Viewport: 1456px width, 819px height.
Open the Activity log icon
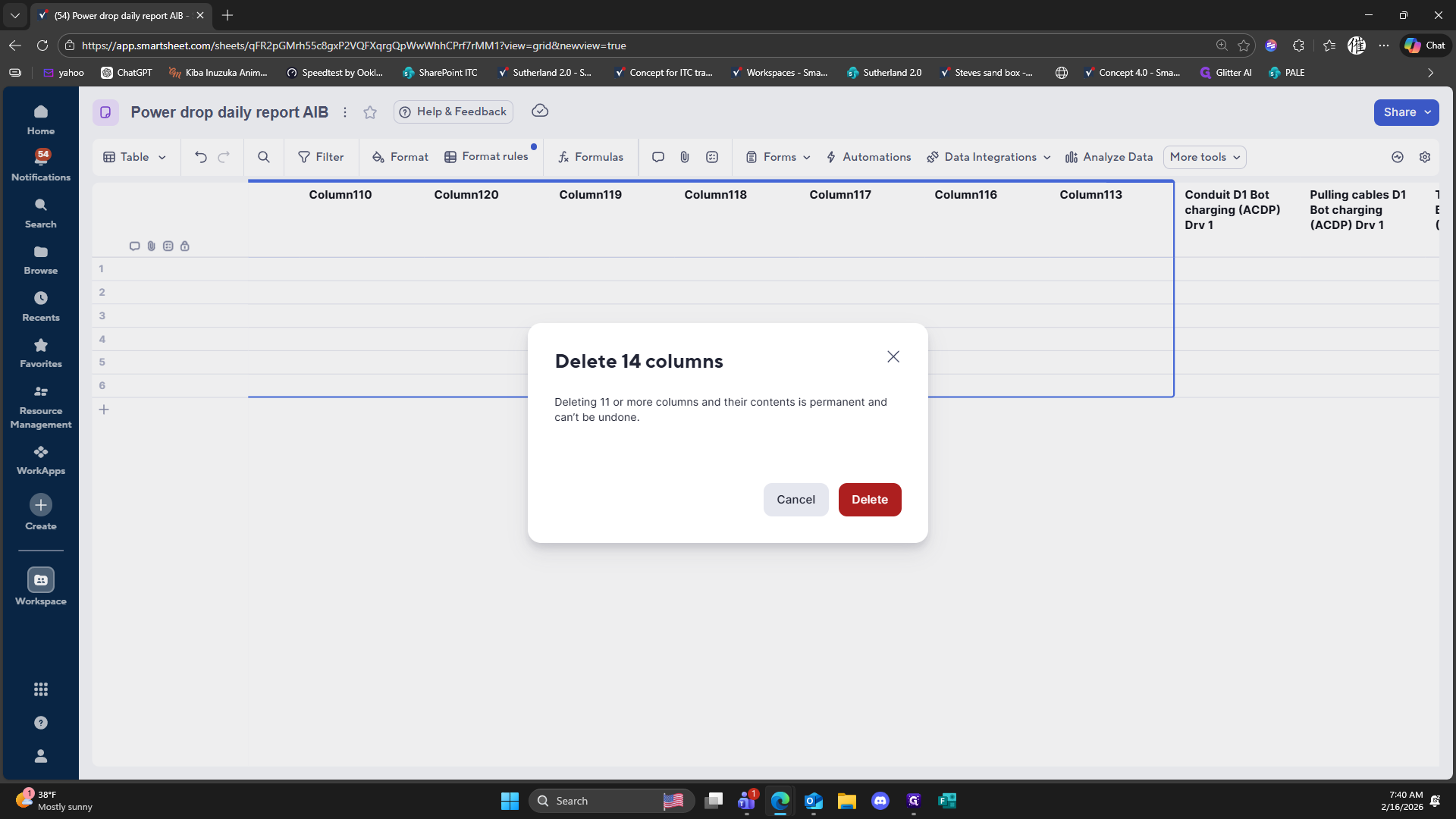[x=1398, y=157]
